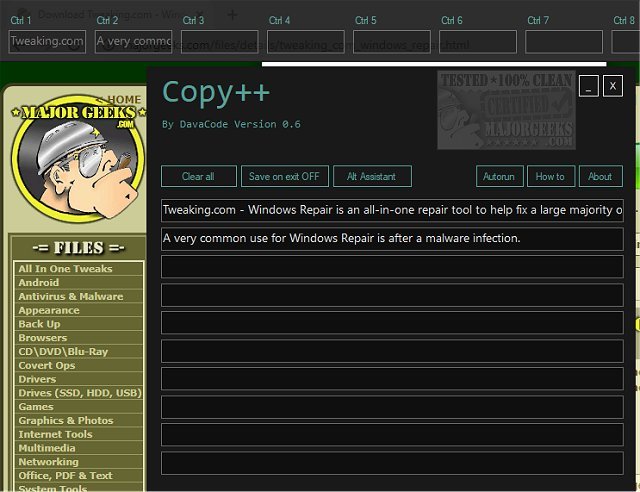The width and height of the screenshot is (640, 492).
Task: Open All In One Tweaks category
Action: tap(78, 269)
